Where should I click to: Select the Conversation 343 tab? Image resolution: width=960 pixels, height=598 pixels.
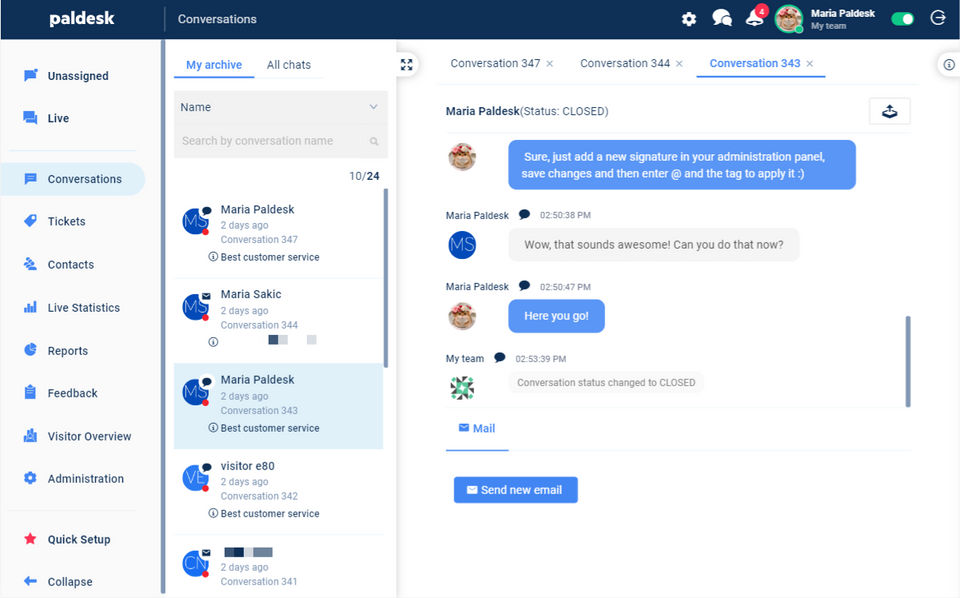(x=755, y=64)
